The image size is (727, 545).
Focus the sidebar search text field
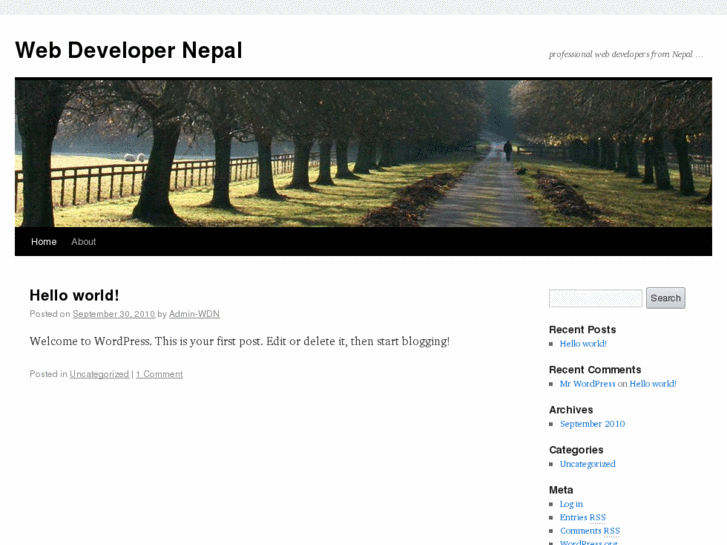[595, 298]
